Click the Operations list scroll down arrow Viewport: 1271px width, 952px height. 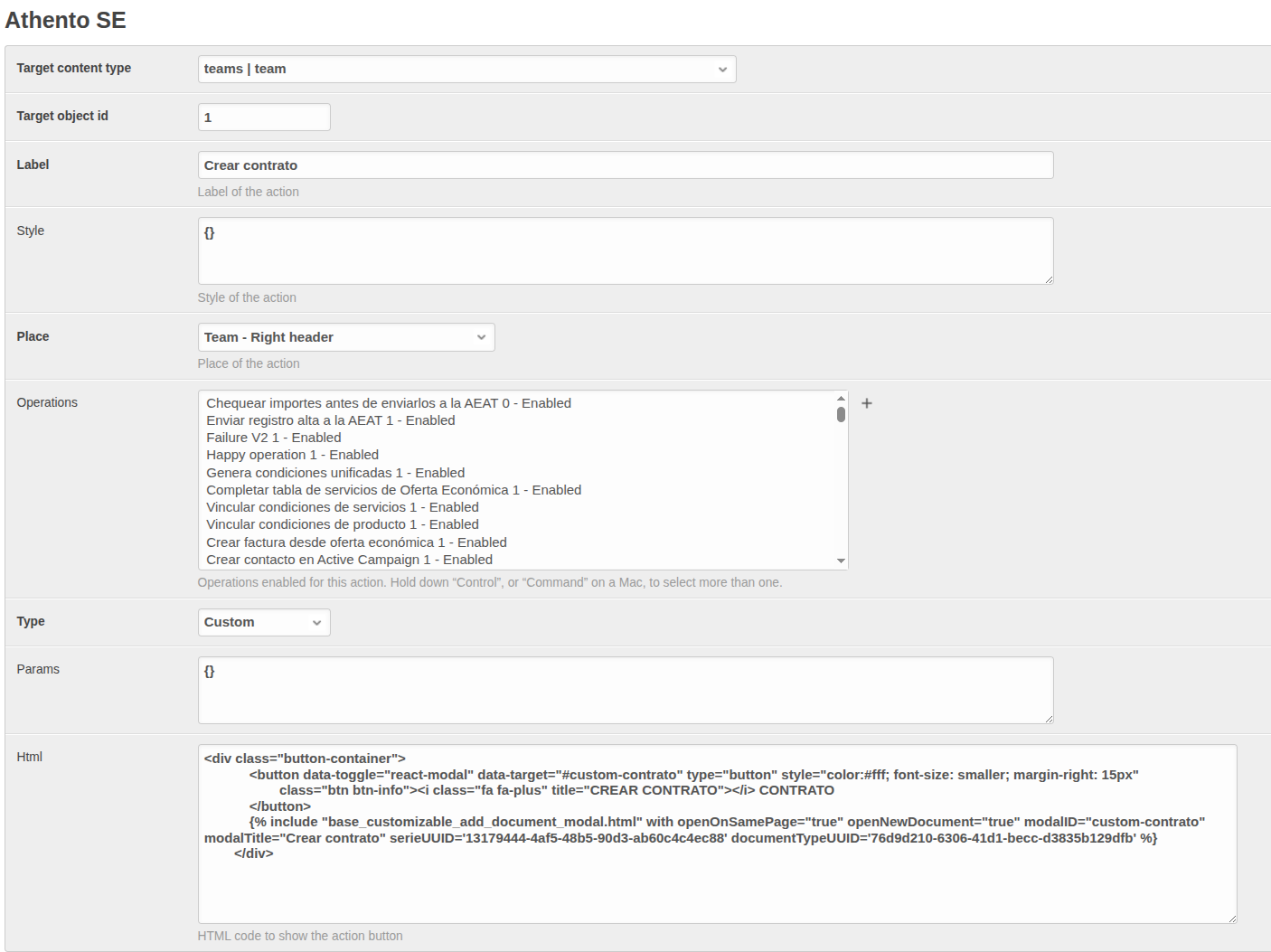click(841, 561)
